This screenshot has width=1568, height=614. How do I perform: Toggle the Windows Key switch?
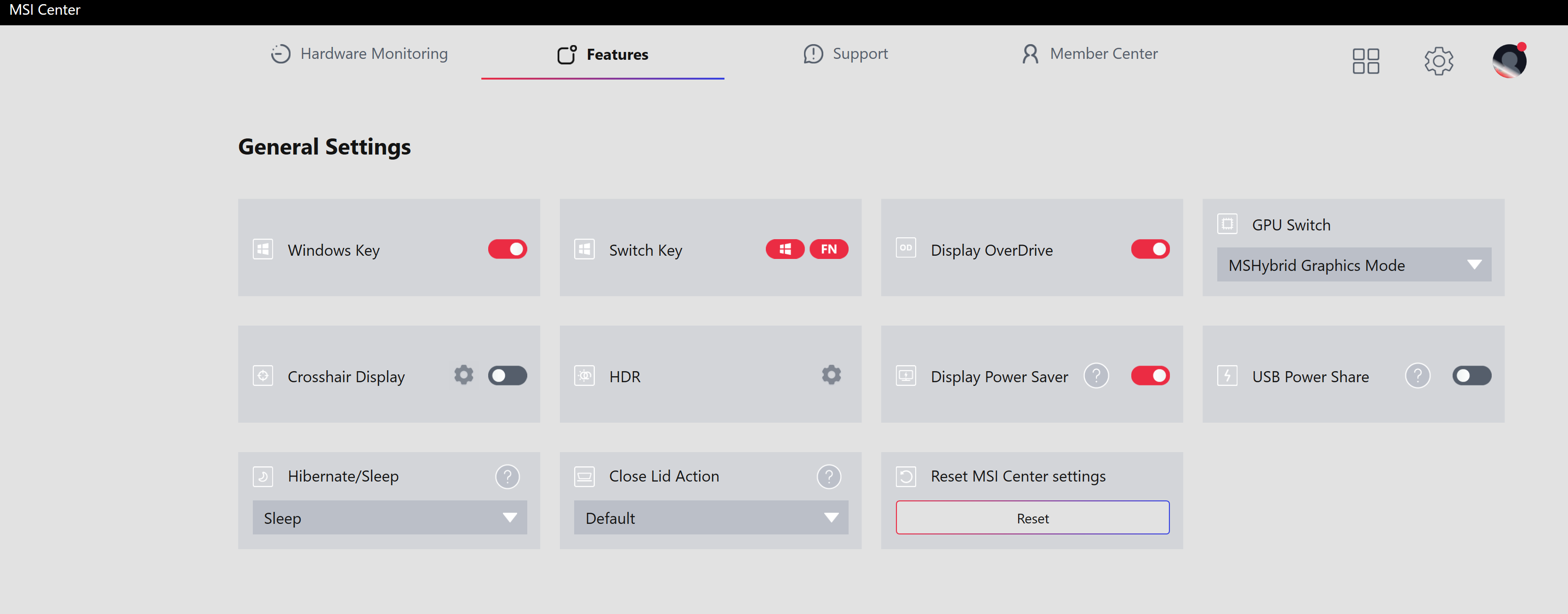[507, 249]
